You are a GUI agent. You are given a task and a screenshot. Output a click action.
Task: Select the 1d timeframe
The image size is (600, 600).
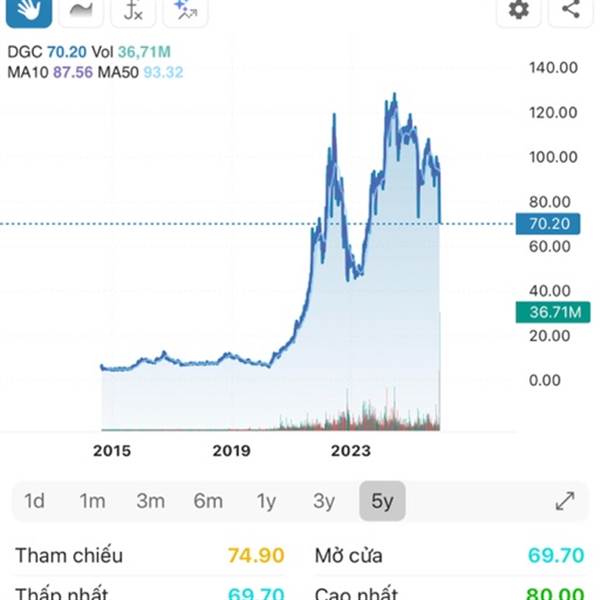[x=34, y=501]
